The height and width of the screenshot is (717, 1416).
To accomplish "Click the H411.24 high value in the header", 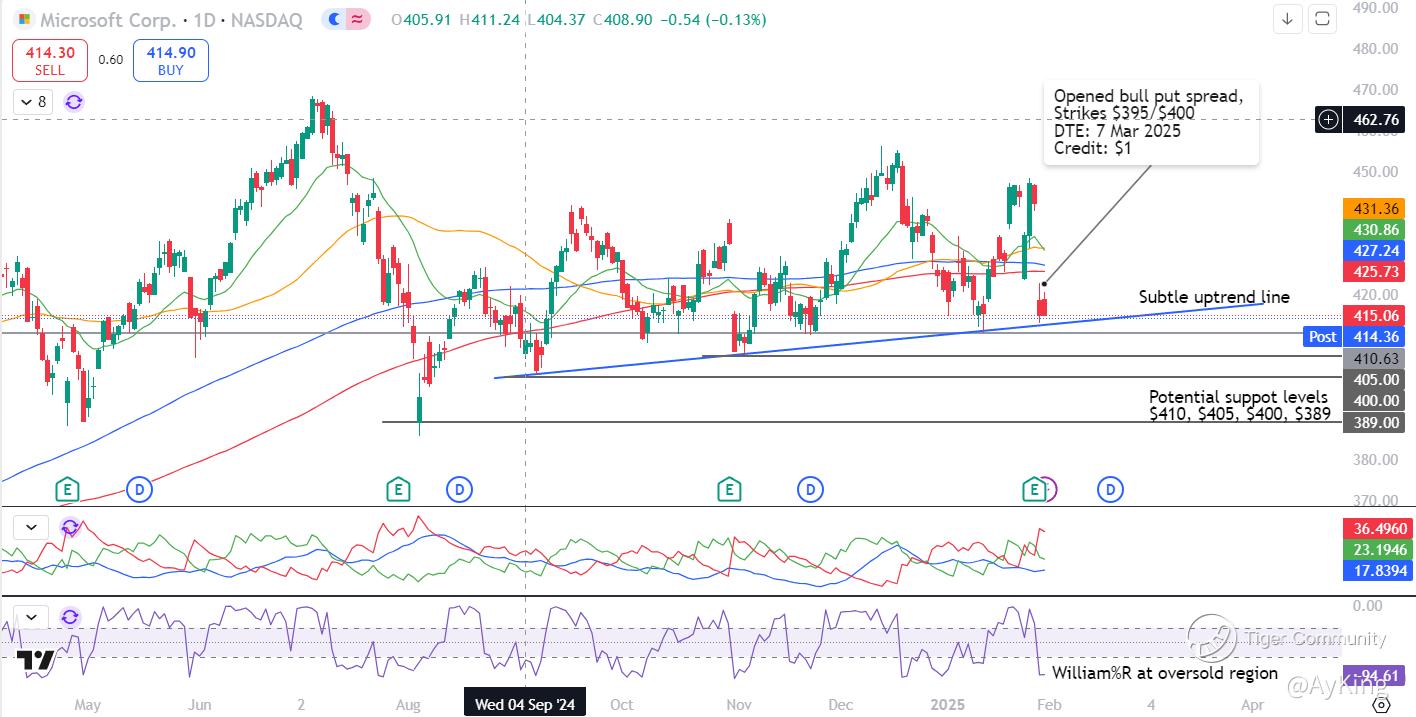I will [490, 19].
